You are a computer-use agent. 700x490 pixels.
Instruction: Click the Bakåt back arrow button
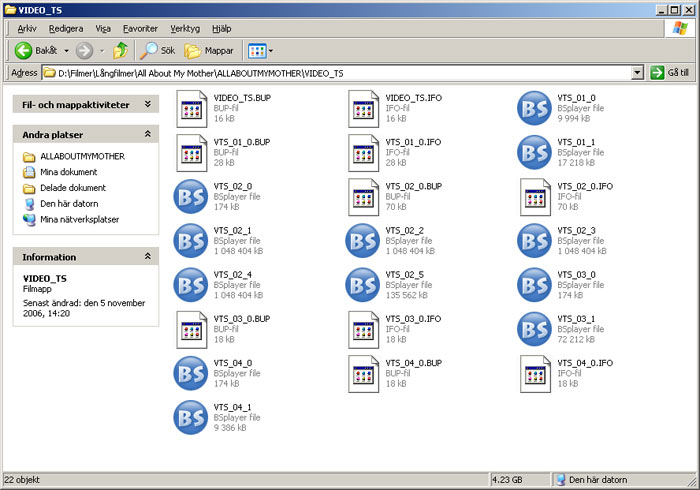pos(24,50)
